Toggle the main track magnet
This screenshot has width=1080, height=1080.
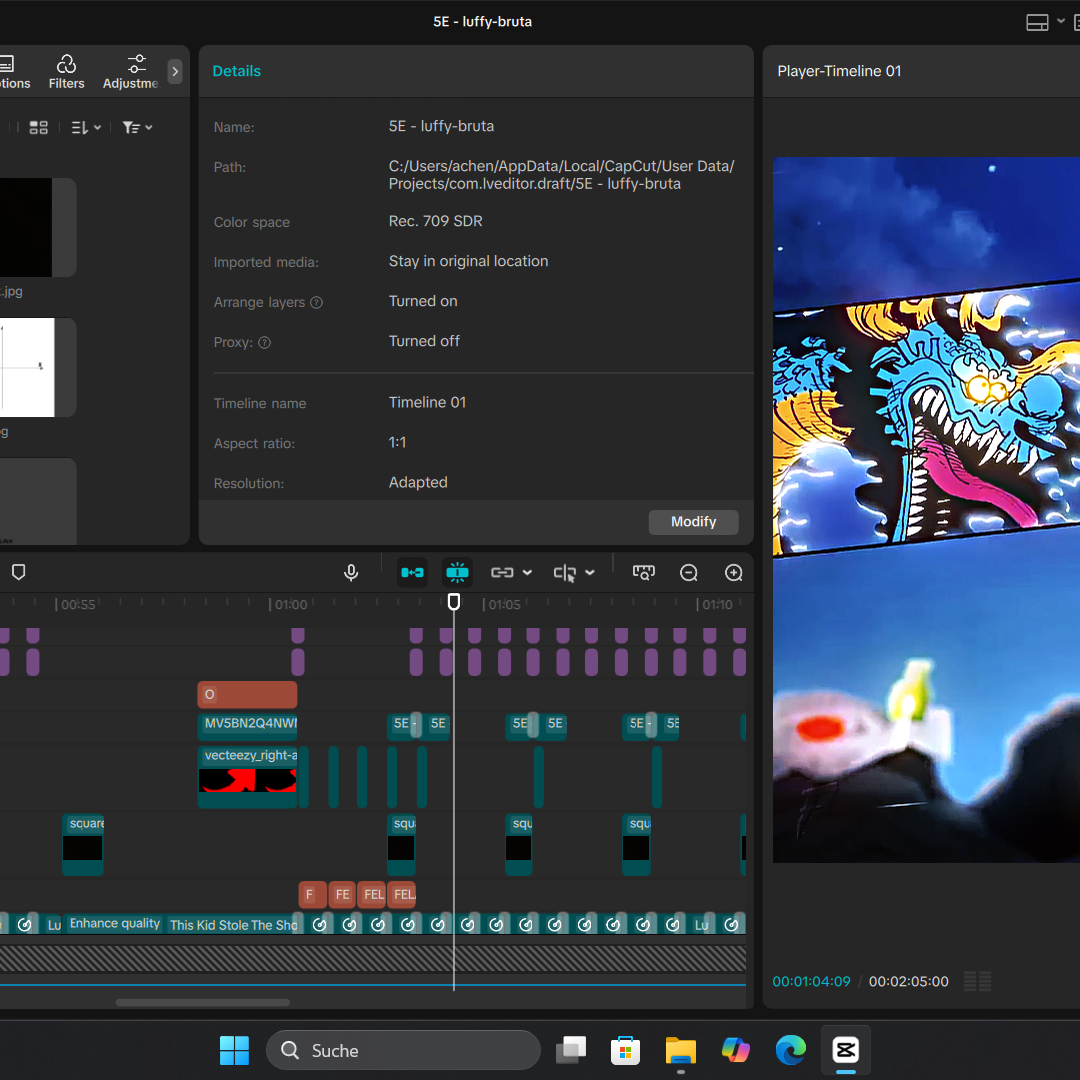[413, 572]
